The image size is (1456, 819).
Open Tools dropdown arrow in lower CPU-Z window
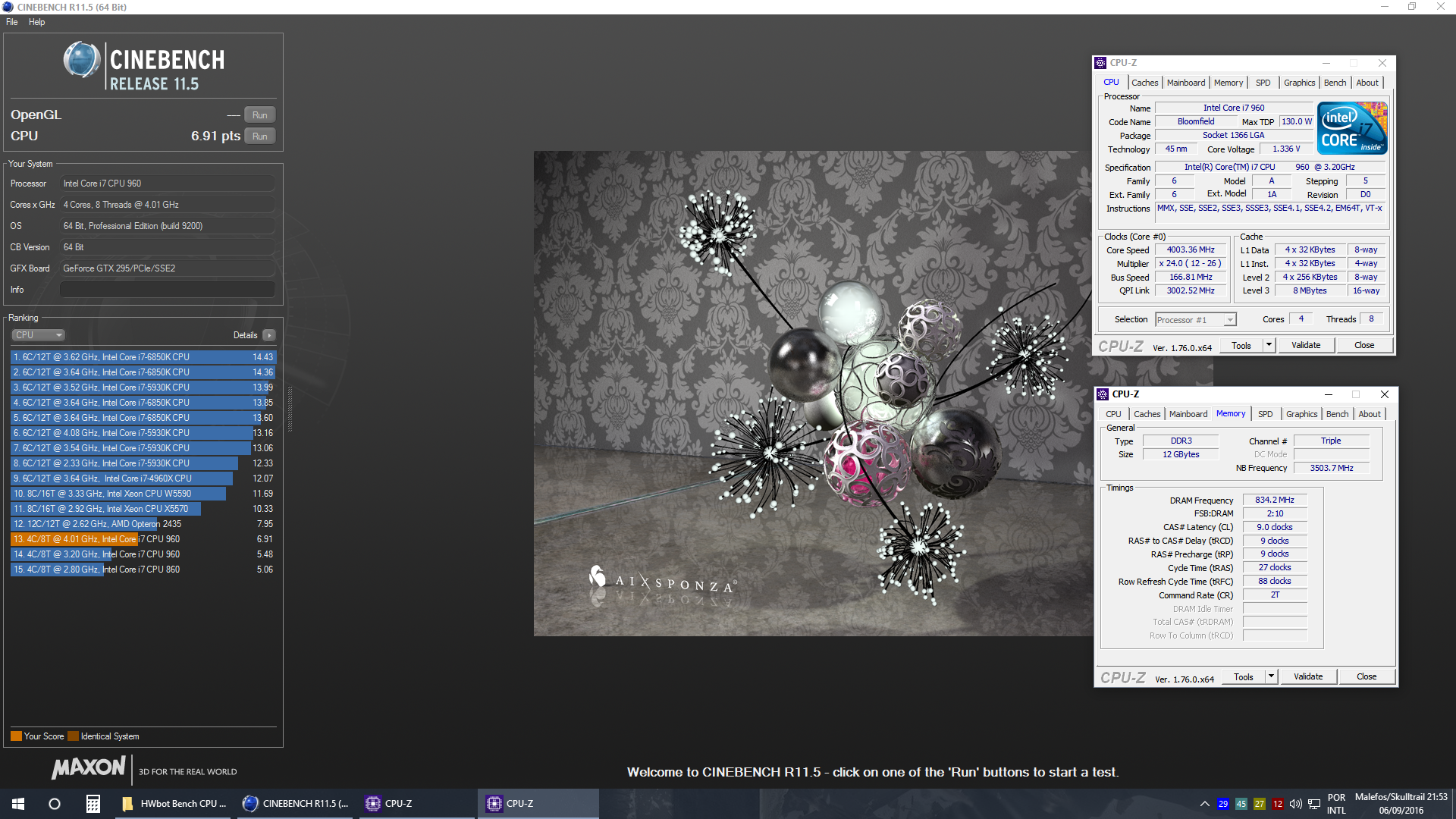1271,677
